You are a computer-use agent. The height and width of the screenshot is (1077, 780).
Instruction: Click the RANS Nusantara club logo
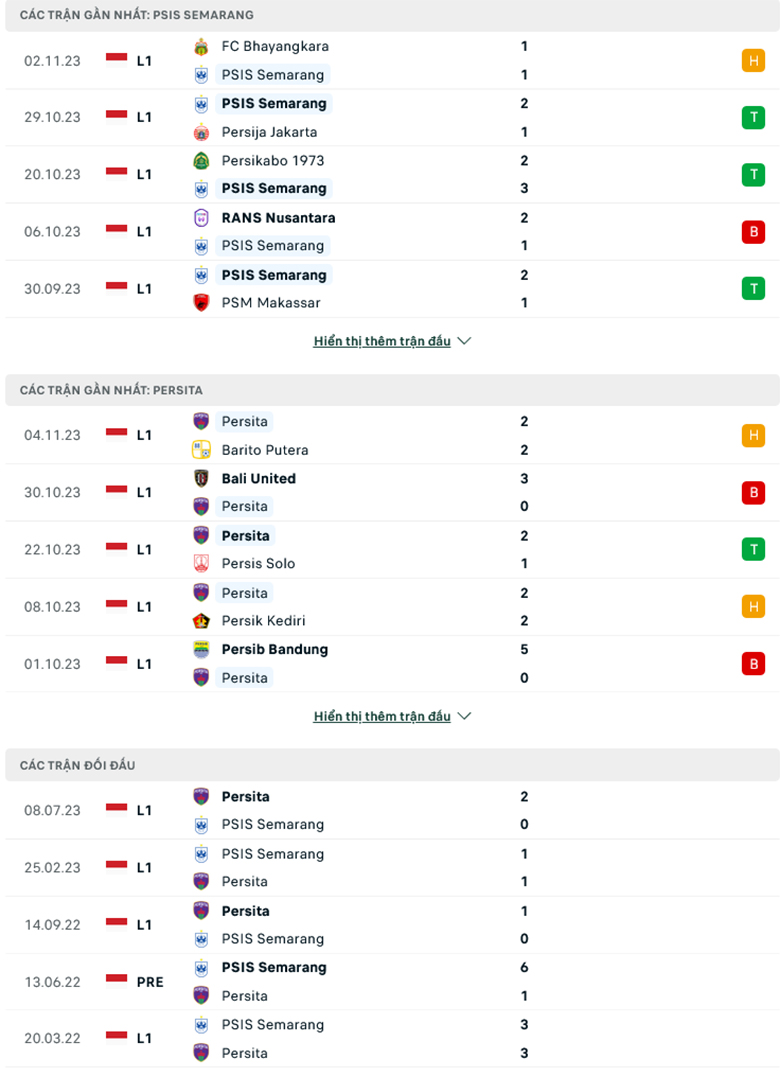tap(201, 218)
